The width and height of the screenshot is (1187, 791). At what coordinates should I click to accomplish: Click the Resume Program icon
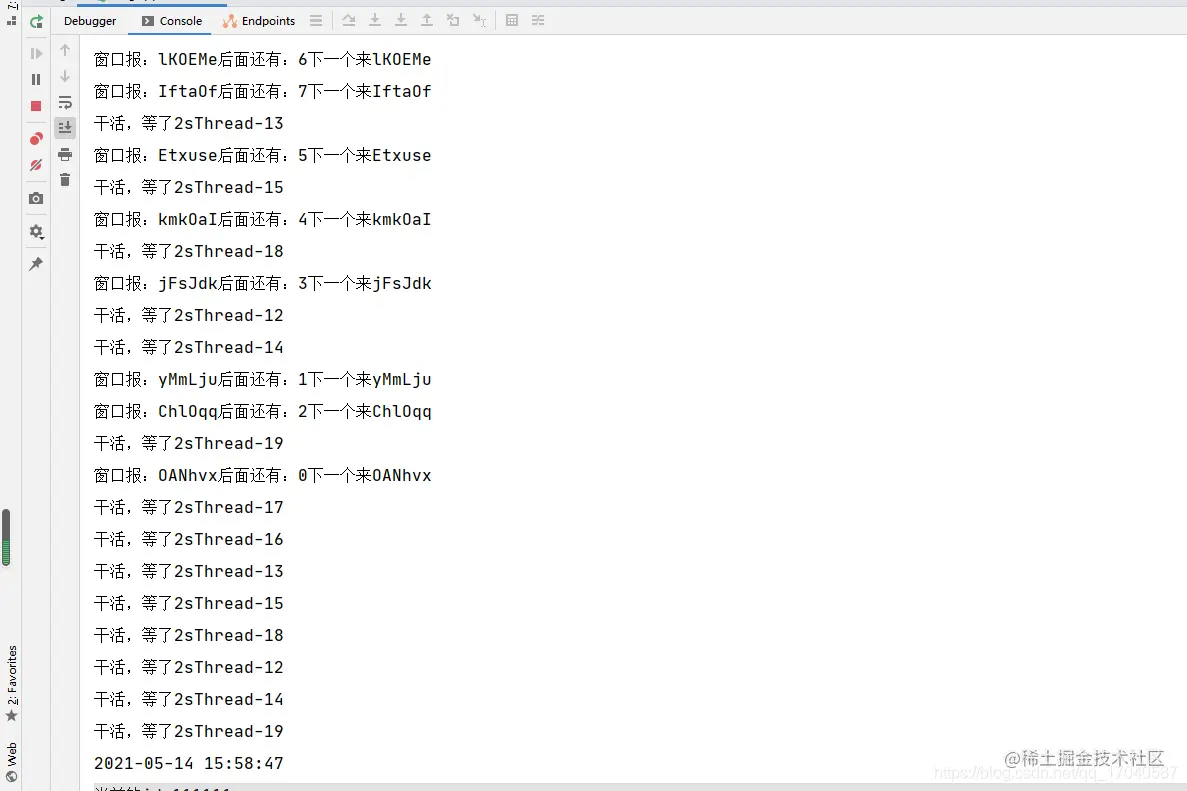pos(36,53)
